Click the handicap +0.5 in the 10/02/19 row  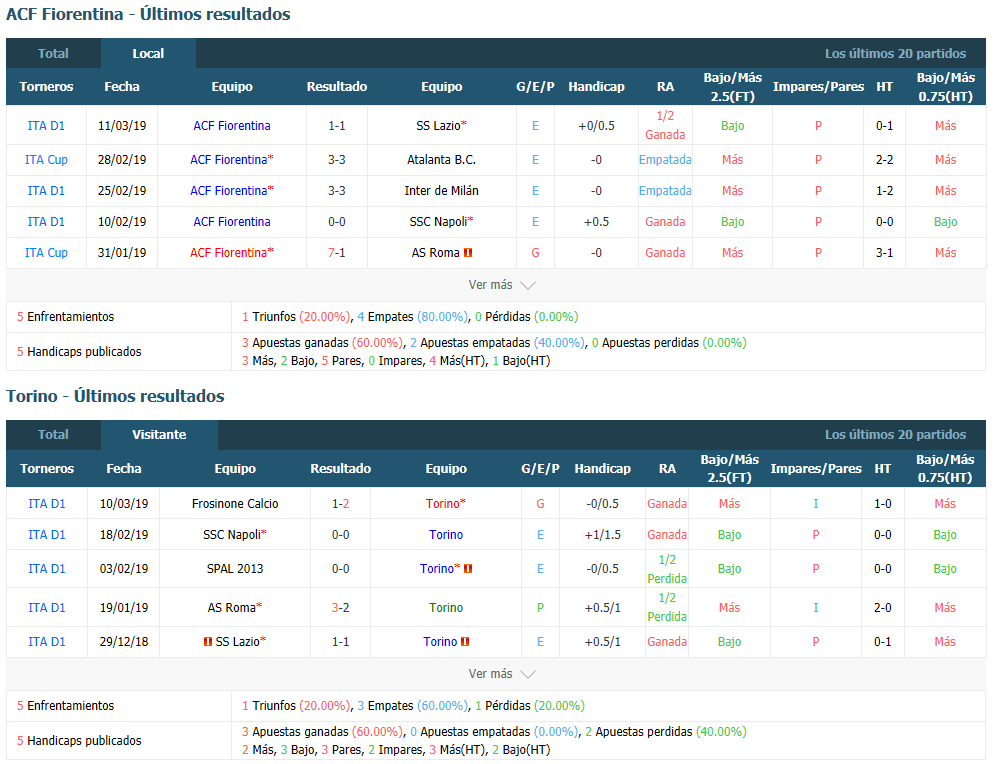(596, 222)
